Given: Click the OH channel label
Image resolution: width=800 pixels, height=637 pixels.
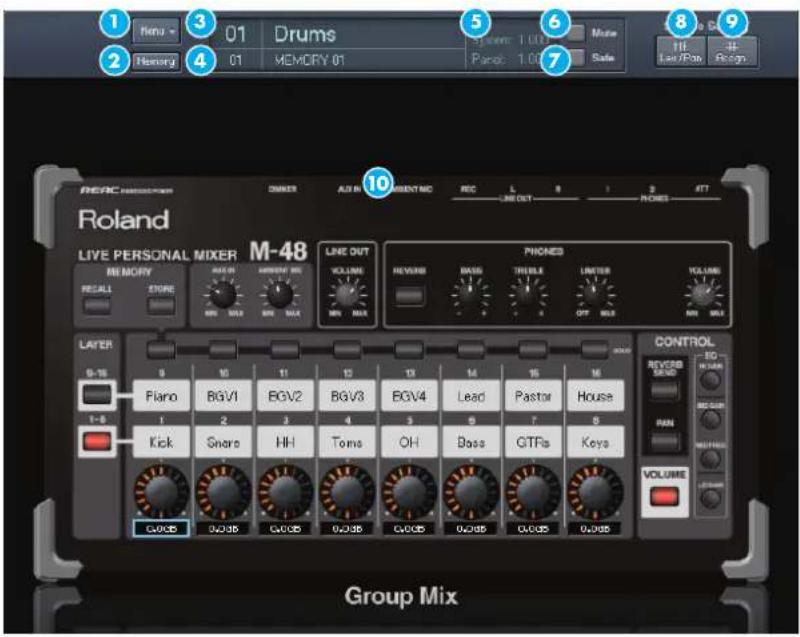Looking at the screenshot, I should coord(409,442).
